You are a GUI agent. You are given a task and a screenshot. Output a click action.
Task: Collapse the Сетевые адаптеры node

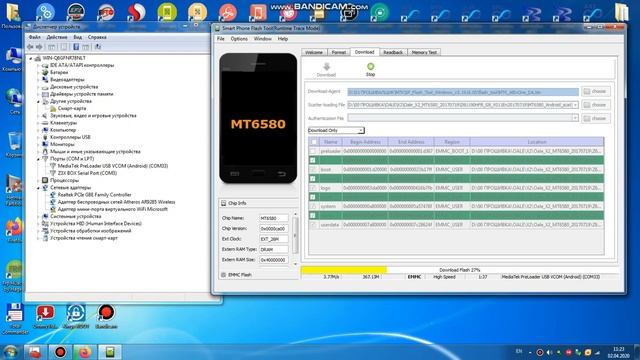[x=39, y=188]
